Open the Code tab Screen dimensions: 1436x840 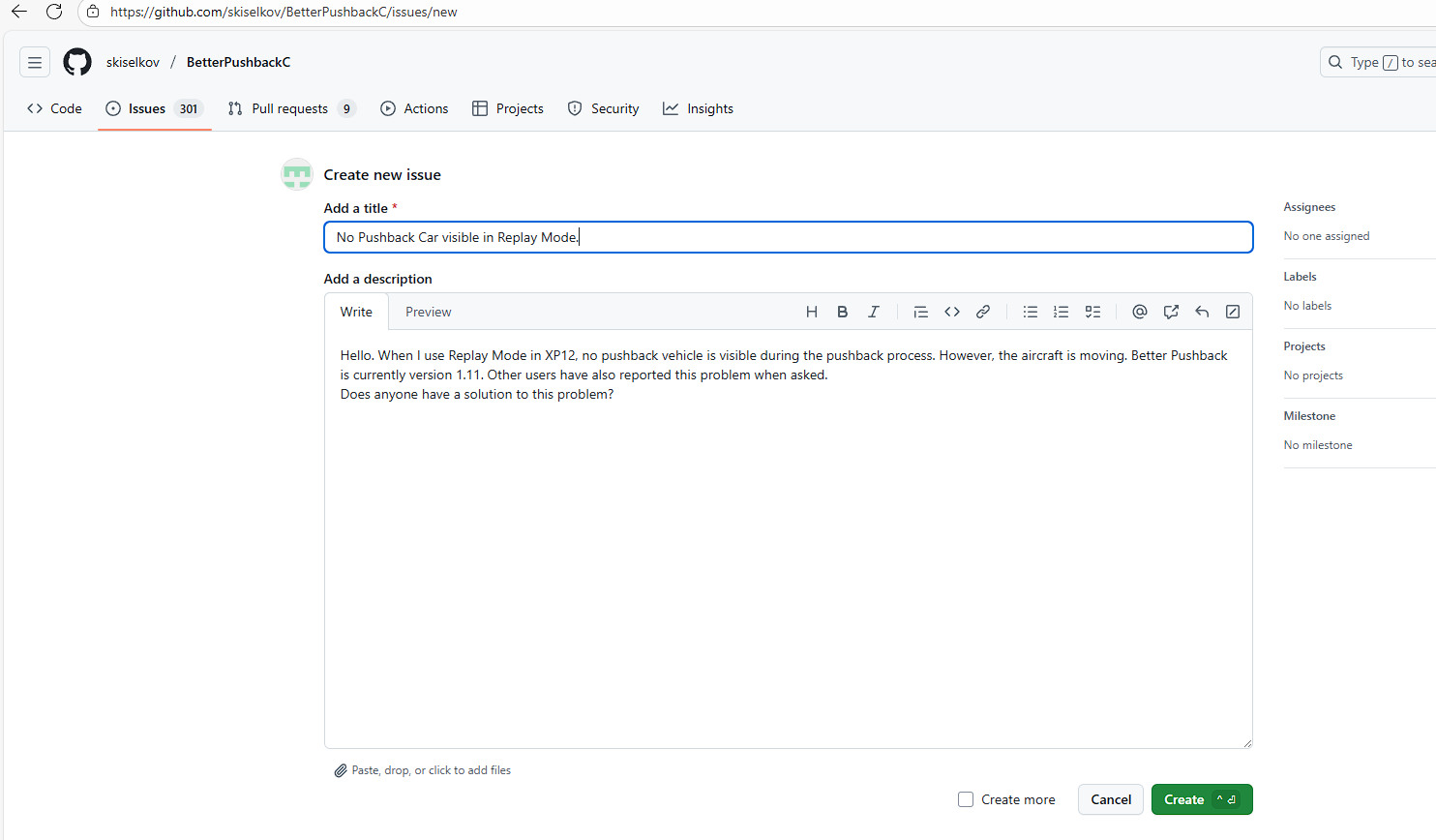55,108
